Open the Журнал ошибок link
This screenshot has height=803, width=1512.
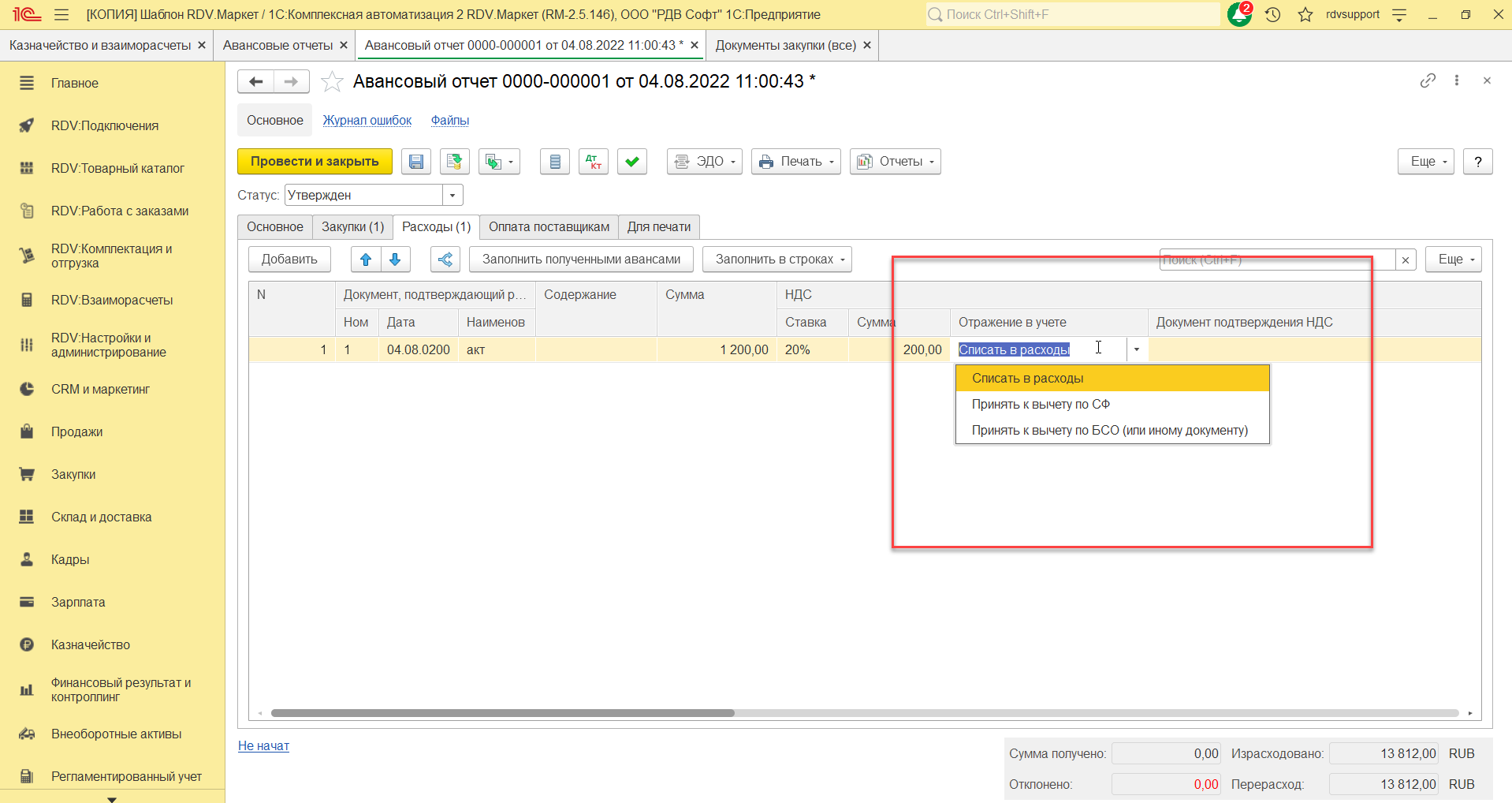click(367, 121)
